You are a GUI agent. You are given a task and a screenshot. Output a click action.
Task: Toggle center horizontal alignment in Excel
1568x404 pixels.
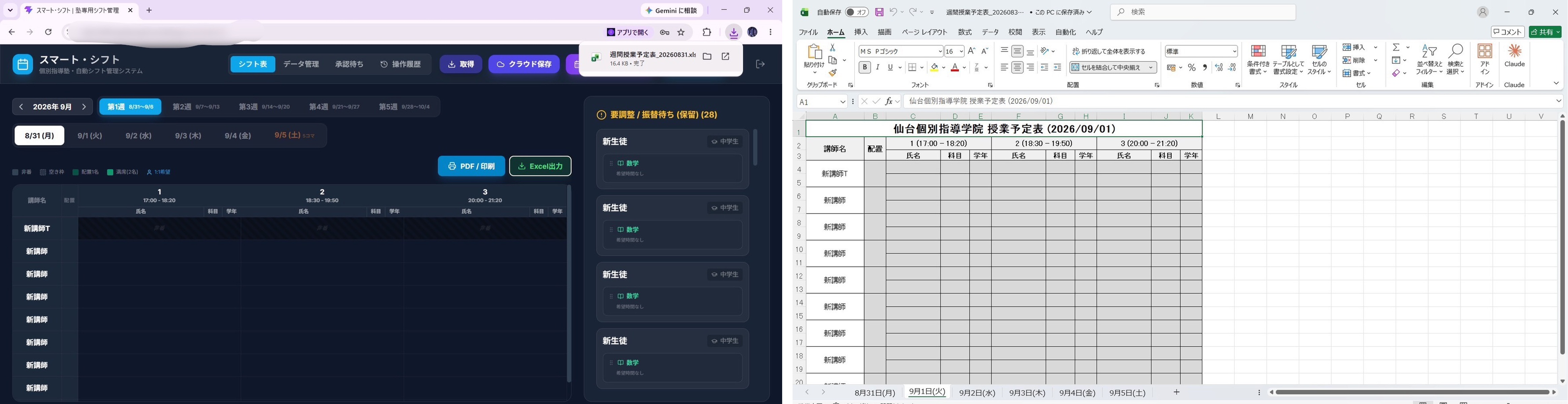pos(1017,68)
